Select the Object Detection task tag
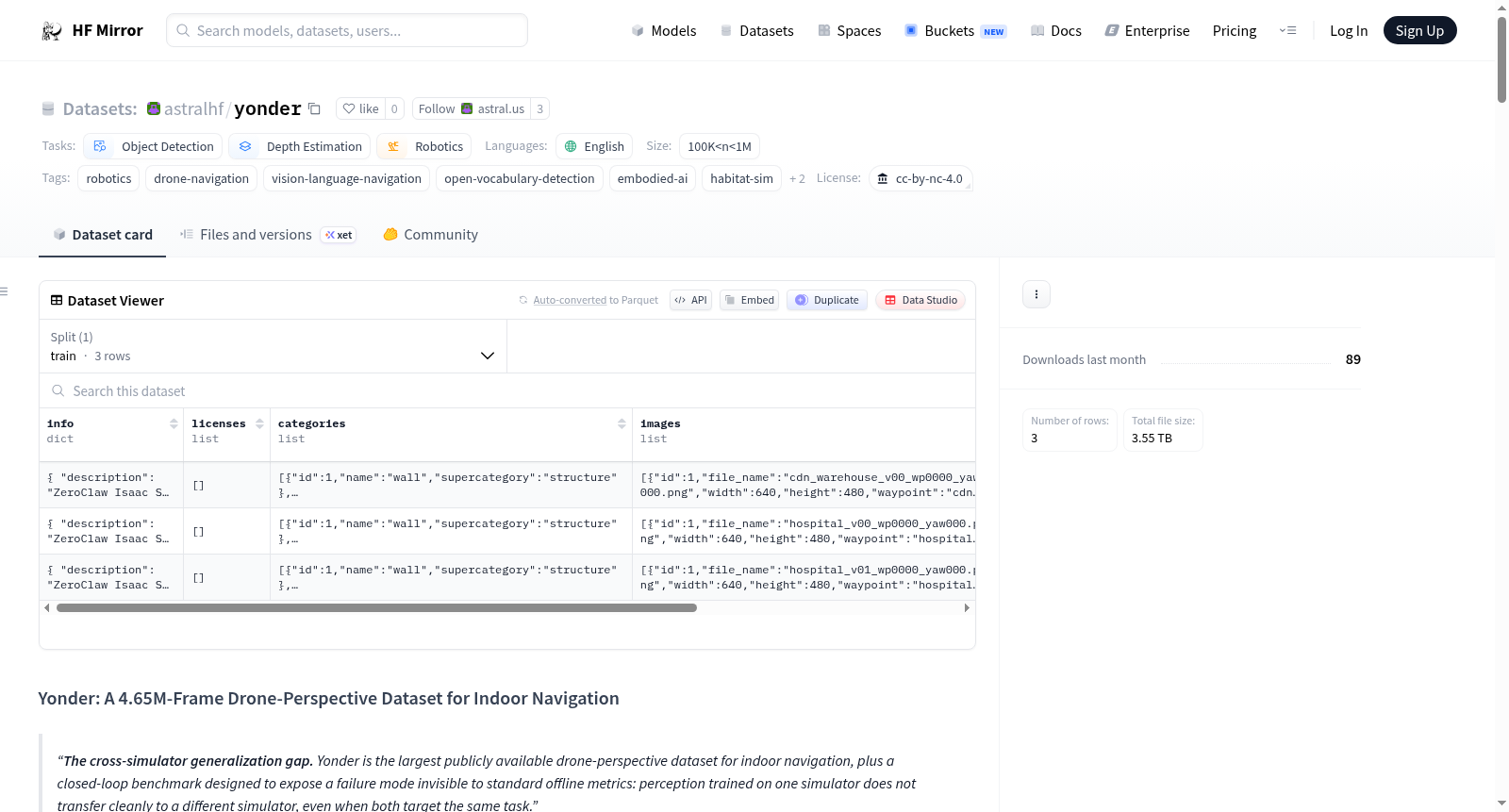Viewport: 1509px width, 812px height. 154,146
